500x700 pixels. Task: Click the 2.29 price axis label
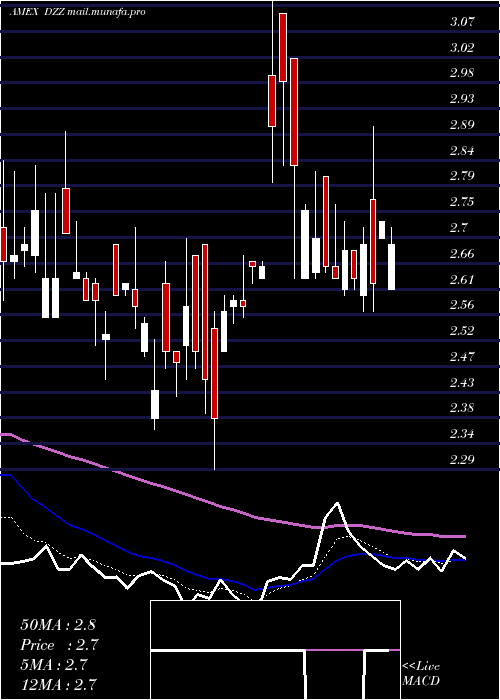tap(462, 459)
